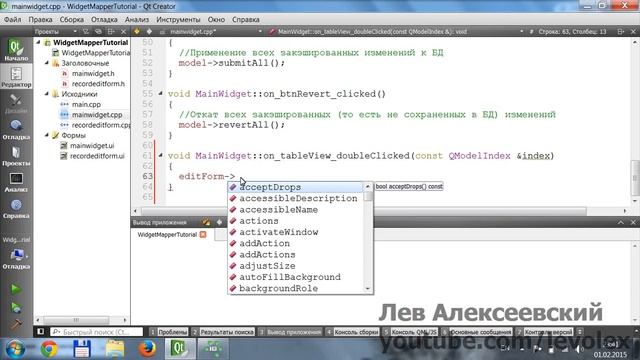
Task: Select acceptDrops in the completion list
Action: (296, 187)
